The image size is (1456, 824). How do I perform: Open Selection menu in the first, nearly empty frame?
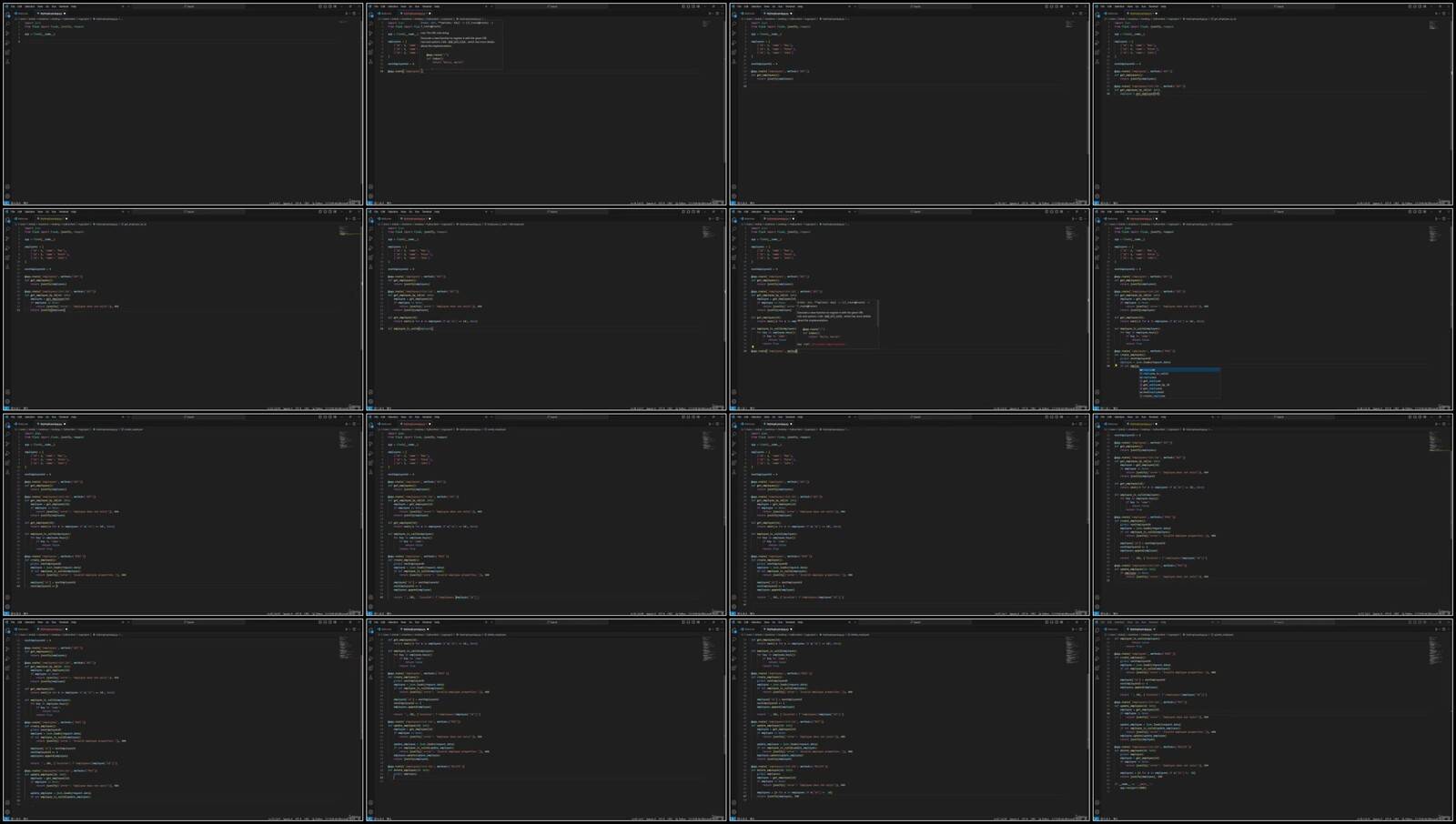tap(30, 6)
